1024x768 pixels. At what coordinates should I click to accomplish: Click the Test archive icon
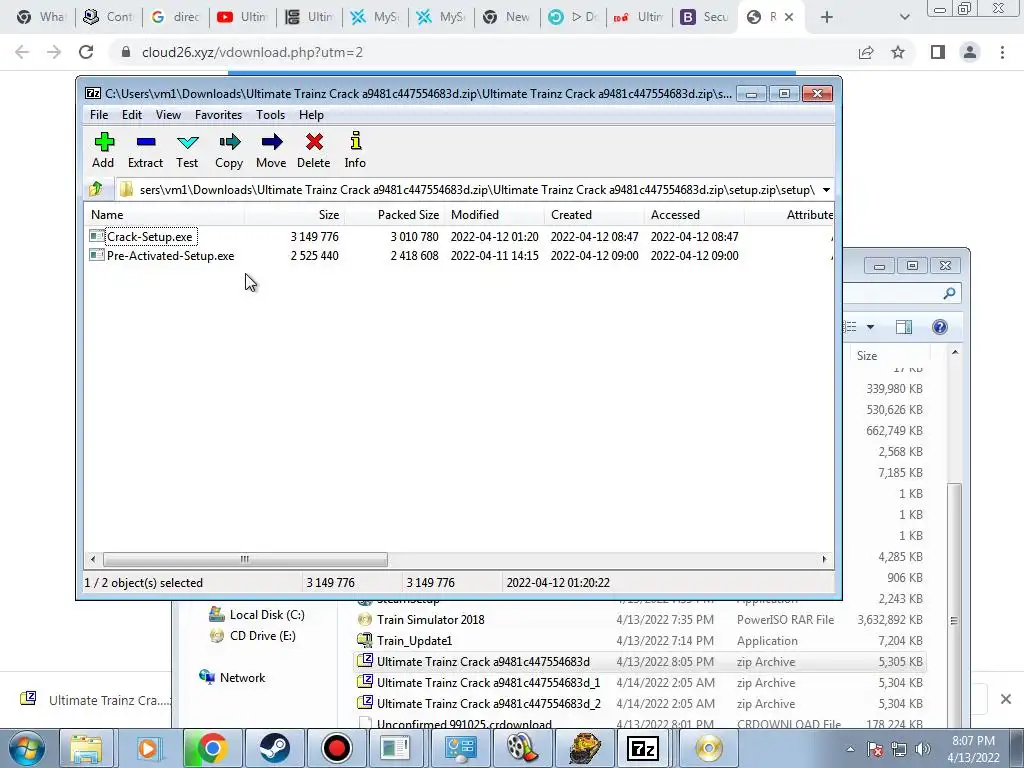pos(187,150)
